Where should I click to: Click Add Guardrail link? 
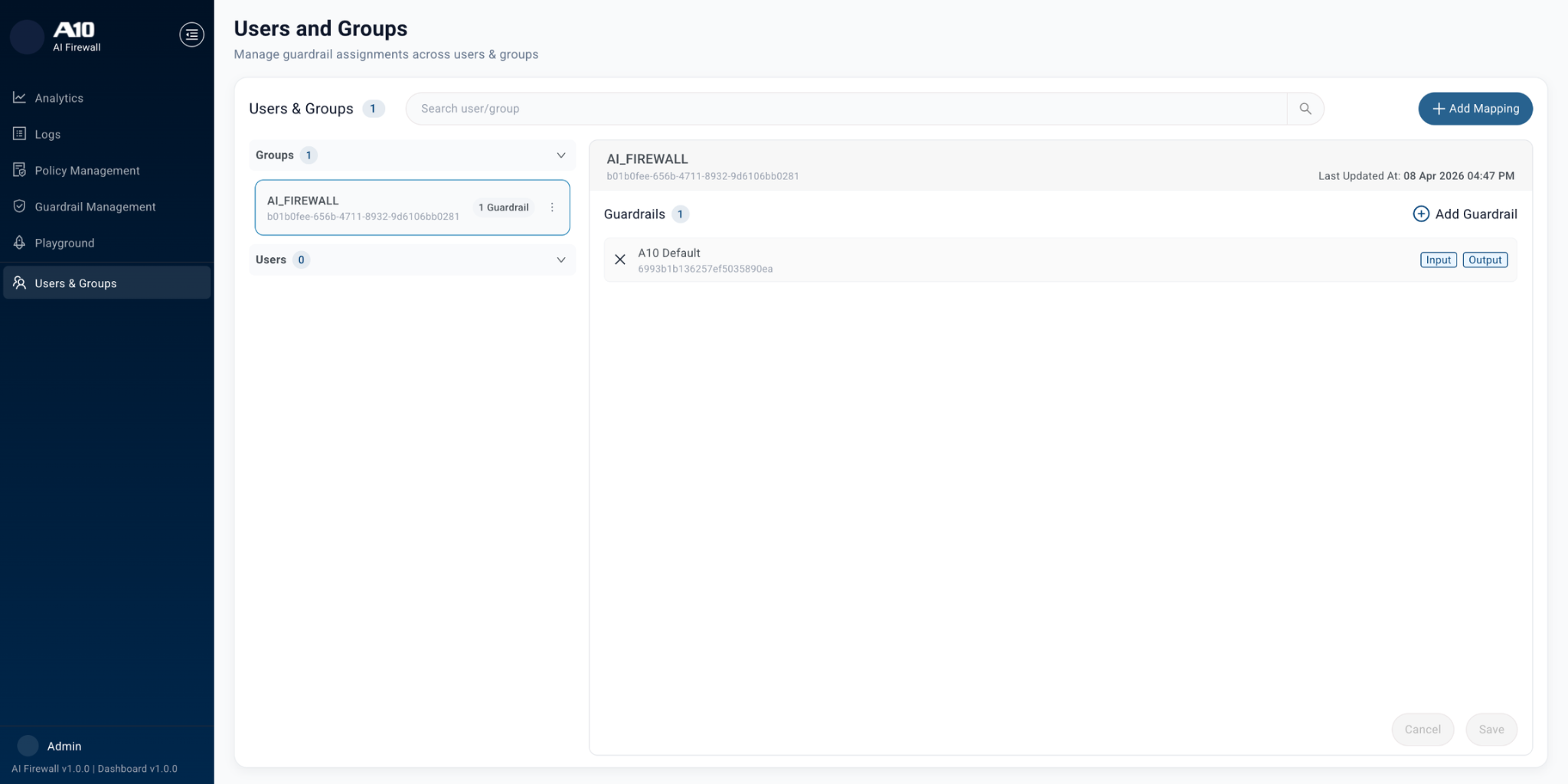1465,214
